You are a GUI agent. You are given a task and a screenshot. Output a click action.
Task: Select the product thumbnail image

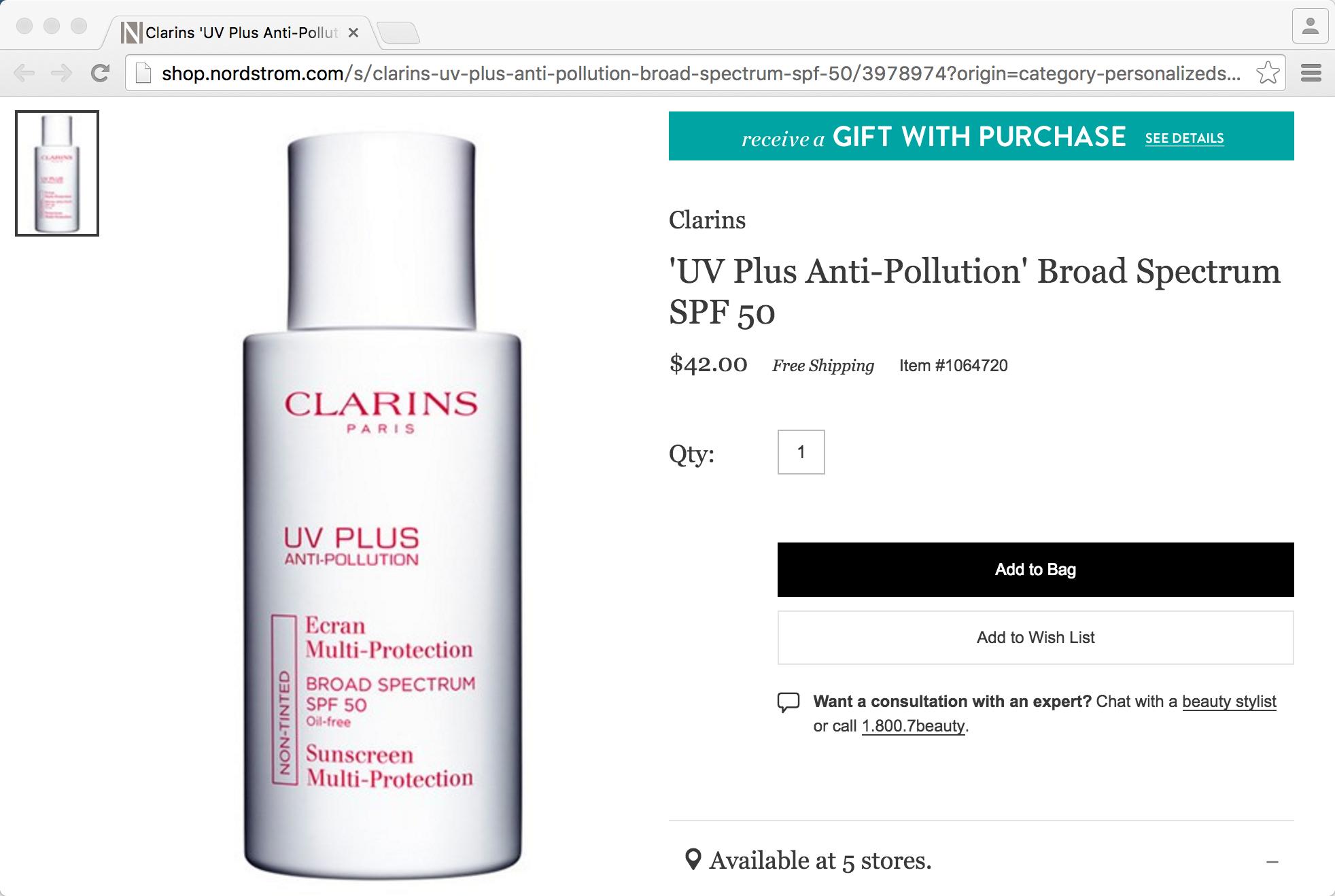click(57, 173)
